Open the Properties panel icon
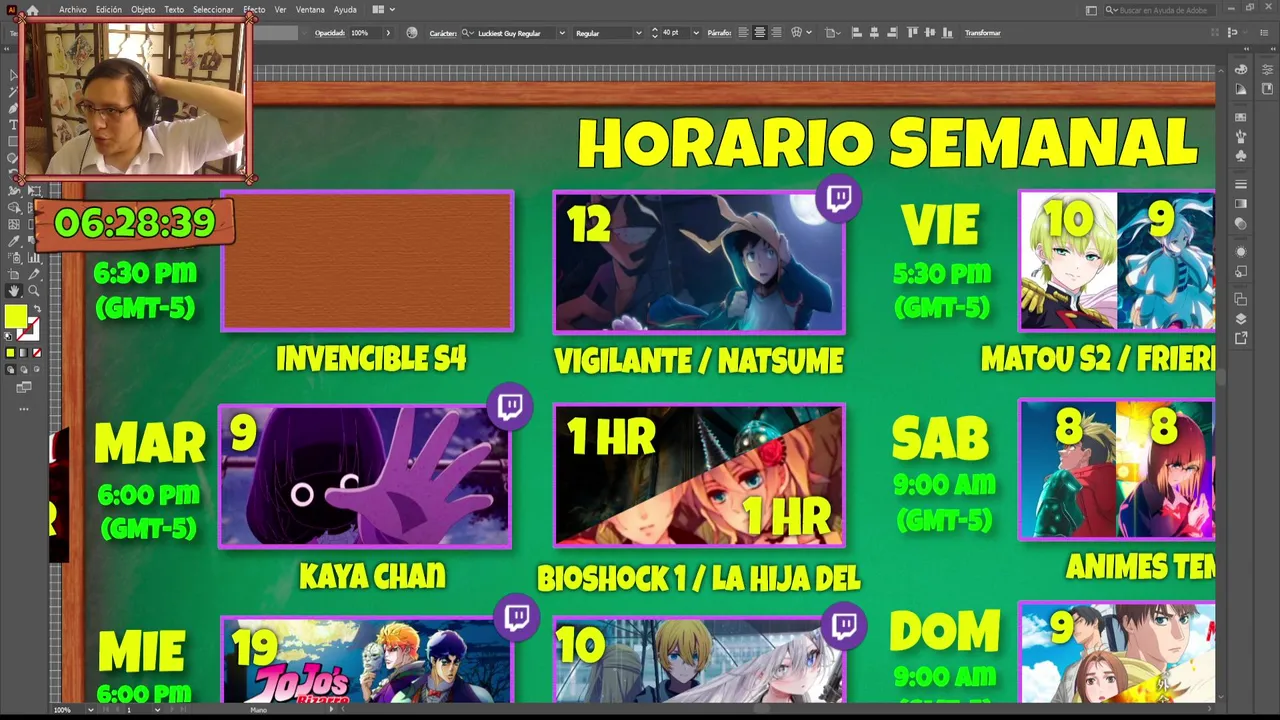This screenshot has height=720, width=1280. [x=1268, y=69]
